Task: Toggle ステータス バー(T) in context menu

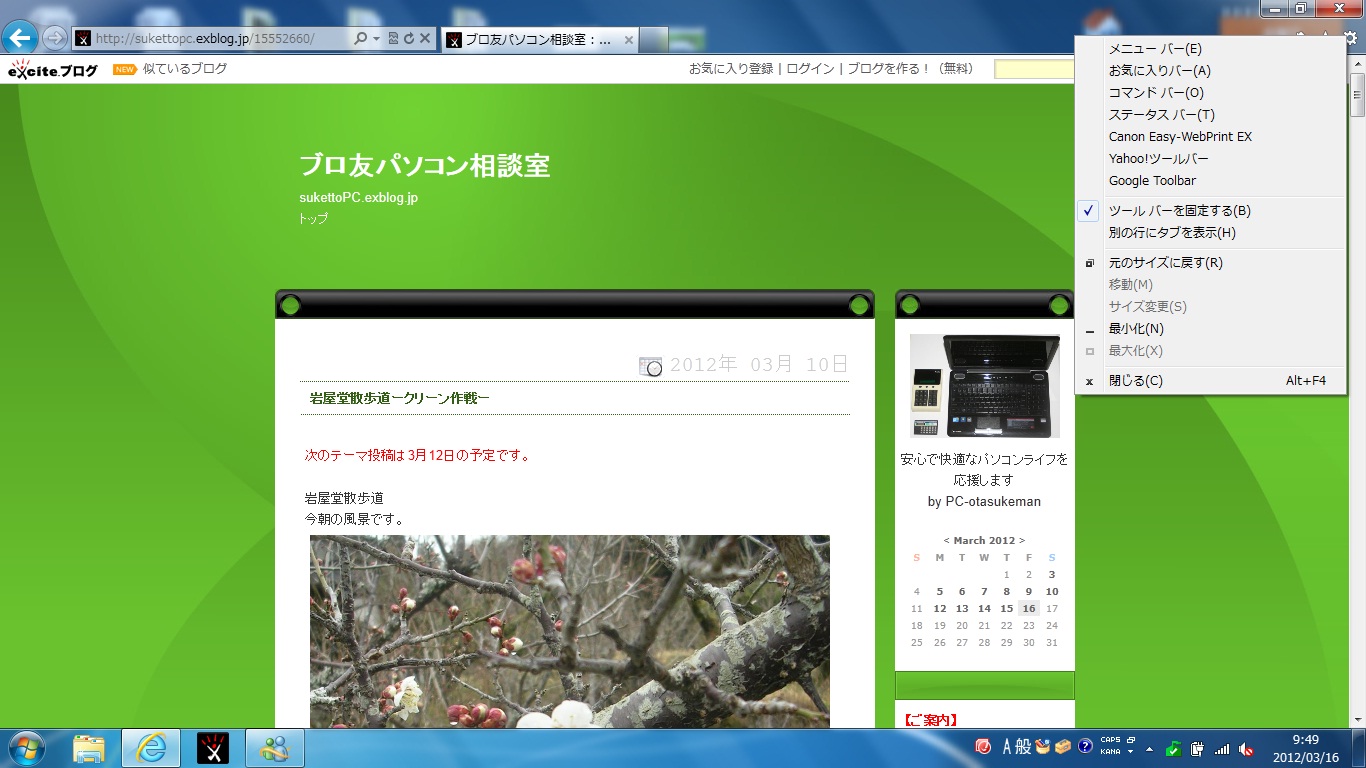Action: click(1211, 114)
